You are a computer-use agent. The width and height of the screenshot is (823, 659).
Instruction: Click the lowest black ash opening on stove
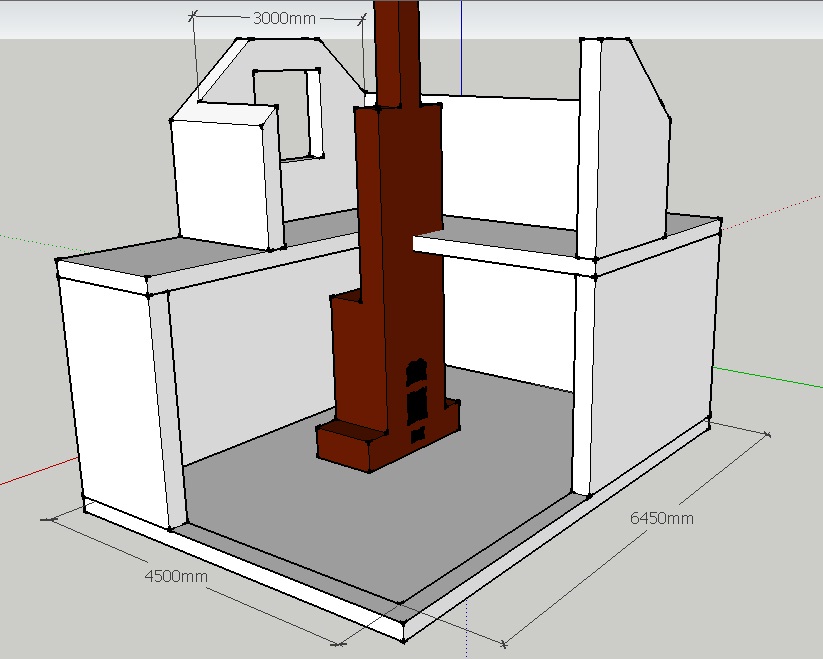click(x=417, y=435)
